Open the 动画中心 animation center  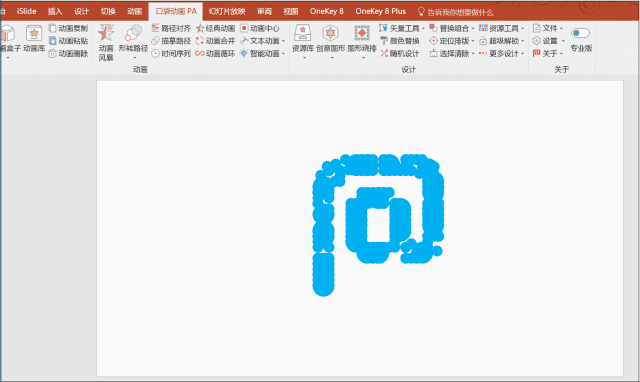(x=260, y=28)
